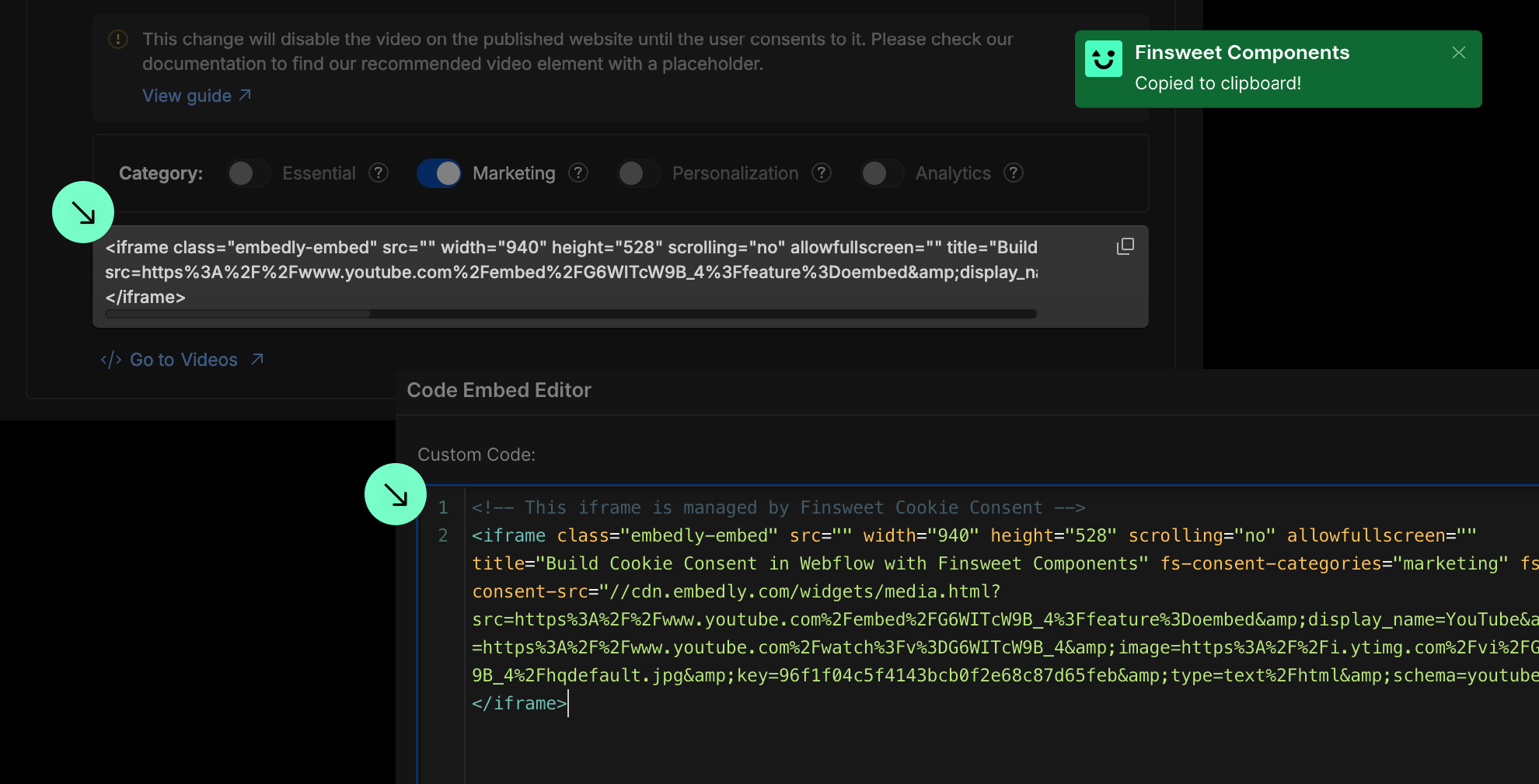
Task: Turn on the Analytics category switch
Action: [882, 173]
